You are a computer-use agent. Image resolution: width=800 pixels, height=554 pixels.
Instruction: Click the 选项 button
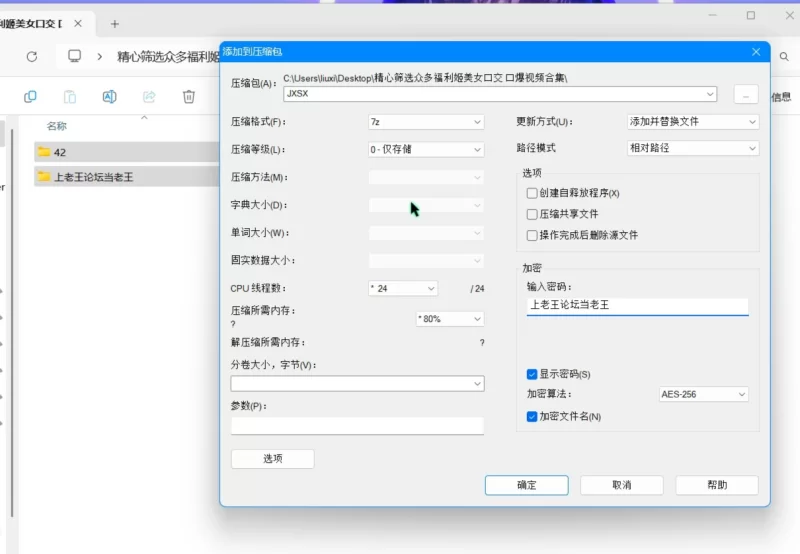point(272,459)
